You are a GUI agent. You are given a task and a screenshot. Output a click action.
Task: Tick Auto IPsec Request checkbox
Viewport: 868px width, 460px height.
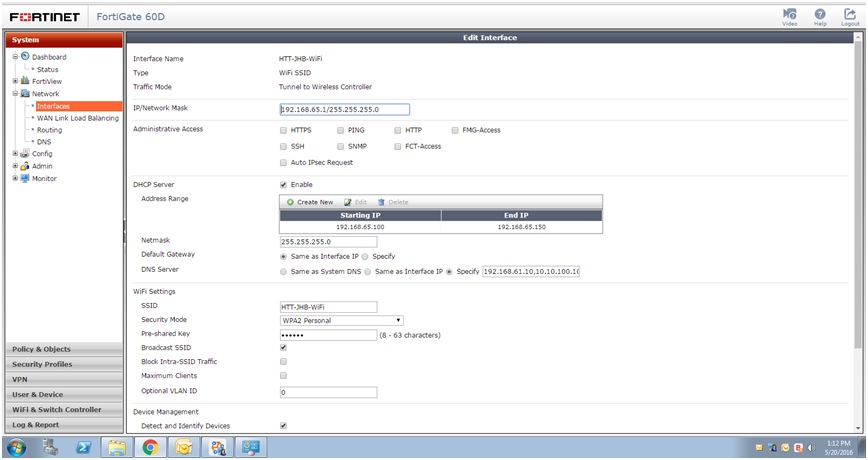pos(283,162)
